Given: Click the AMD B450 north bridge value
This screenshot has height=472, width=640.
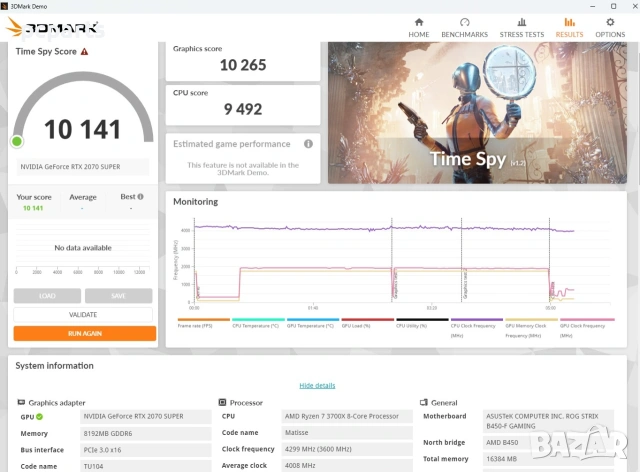Looking at the screenshot, I should tap(548, 443).
